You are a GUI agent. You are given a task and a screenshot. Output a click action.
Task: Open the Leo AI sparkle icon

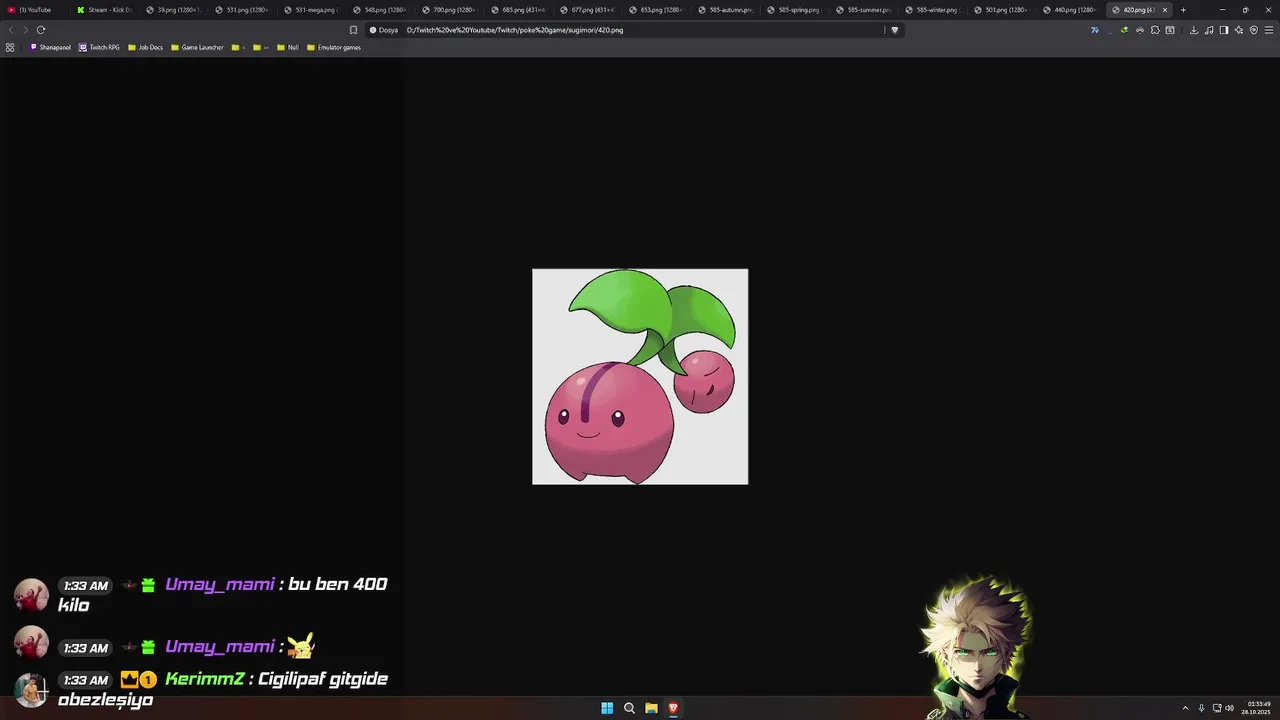click(1239, 30)
